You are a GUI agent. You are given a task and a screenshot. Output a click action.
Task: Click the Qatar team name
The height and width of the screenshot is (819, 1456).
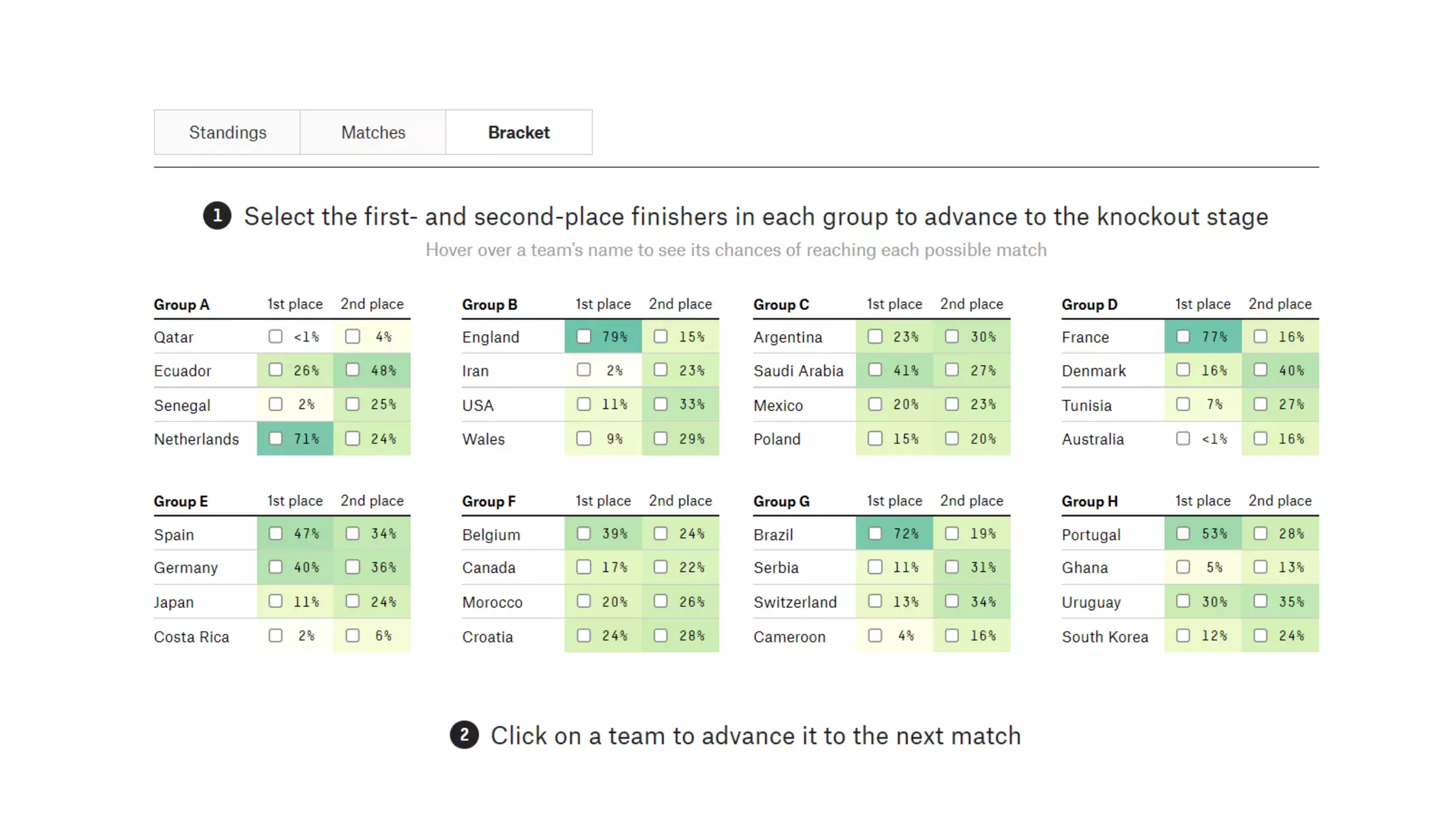coord(173,337)
